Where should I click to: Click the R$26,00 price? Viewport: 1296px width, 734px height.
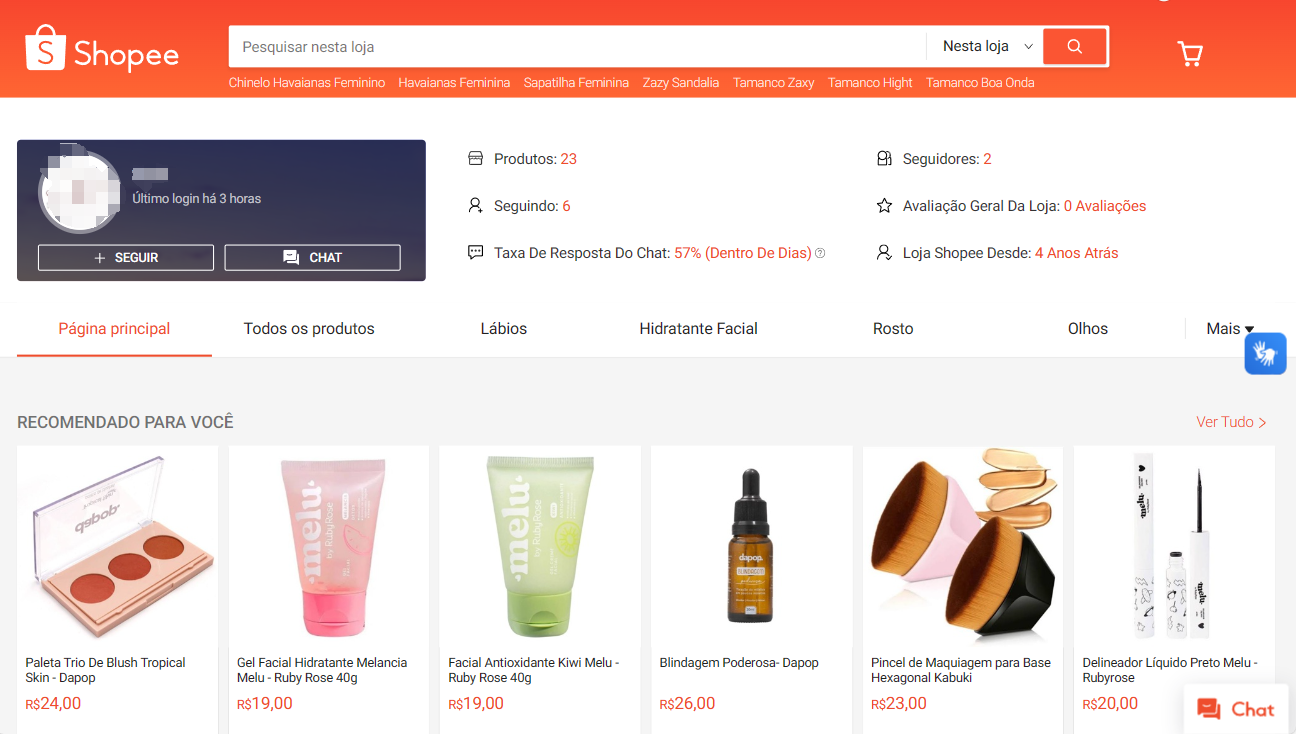click(687, 704)
